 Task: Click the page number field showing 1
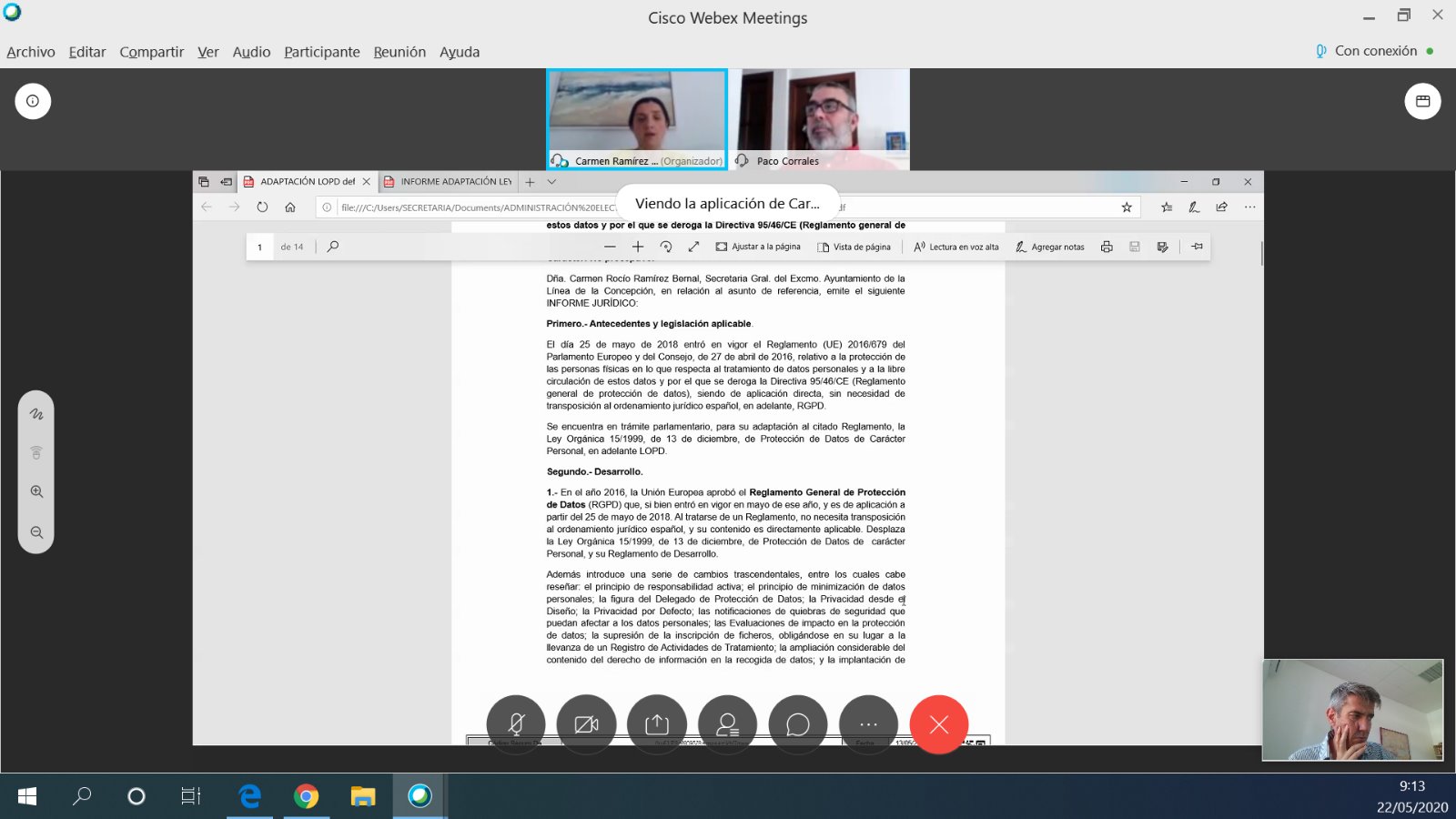260,247
